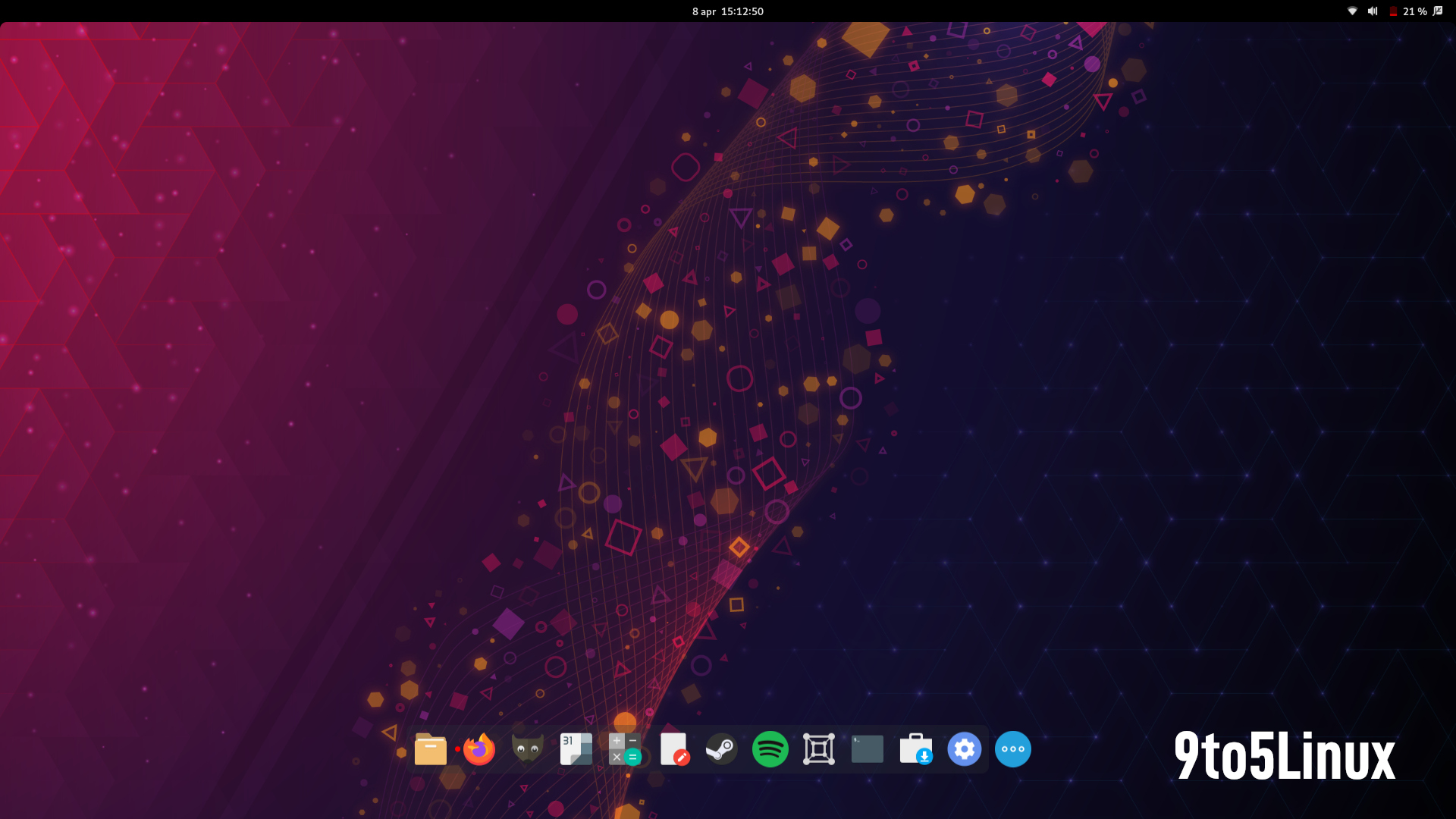Open the Text Editor with red pencil icon

click(x=674, y=749)
